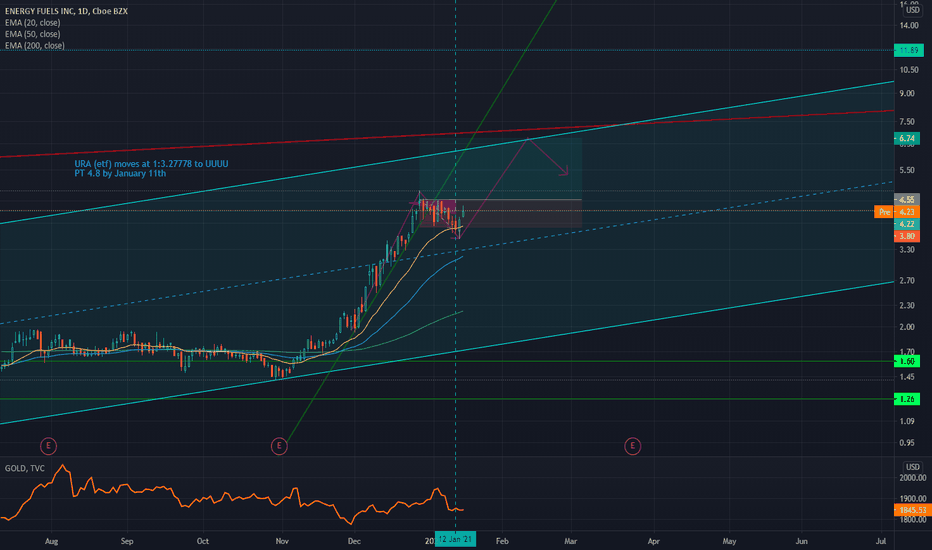Click the 3.30 value on the price axis
932x550 pixels.
click(x=907, y=250)
